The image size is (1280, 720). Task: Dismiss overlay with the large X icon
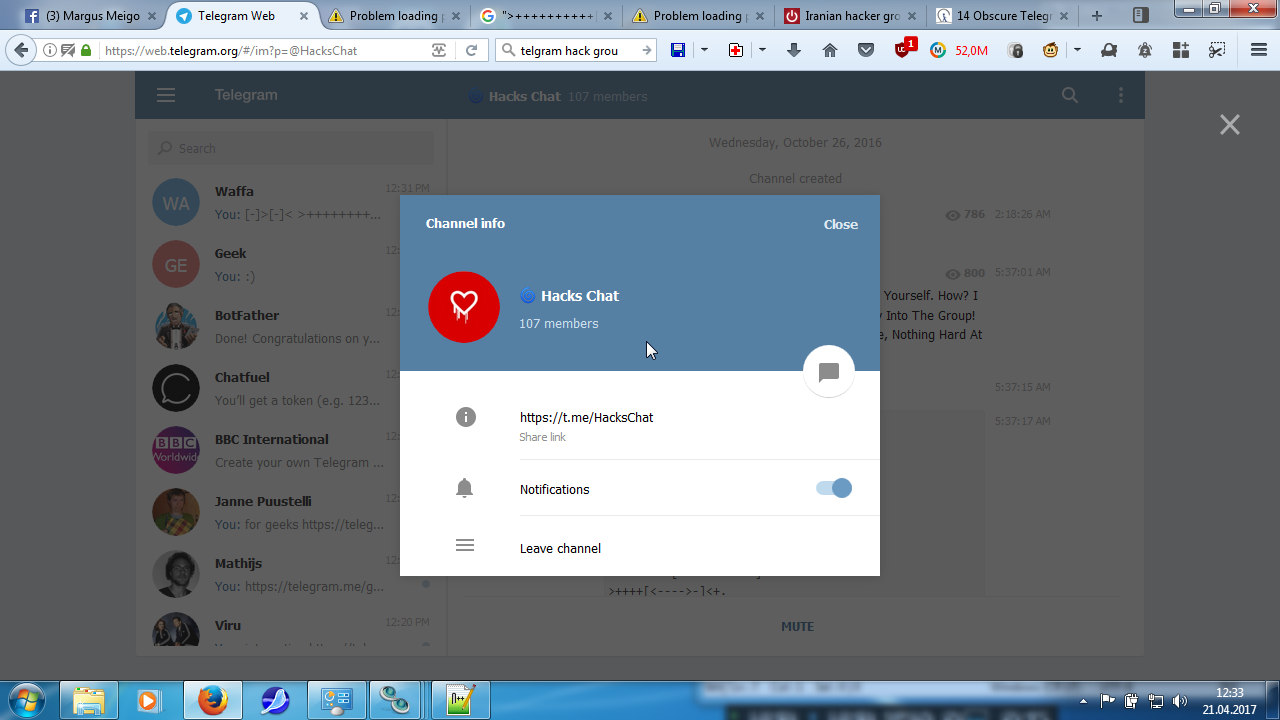(x=1230, y=124)
